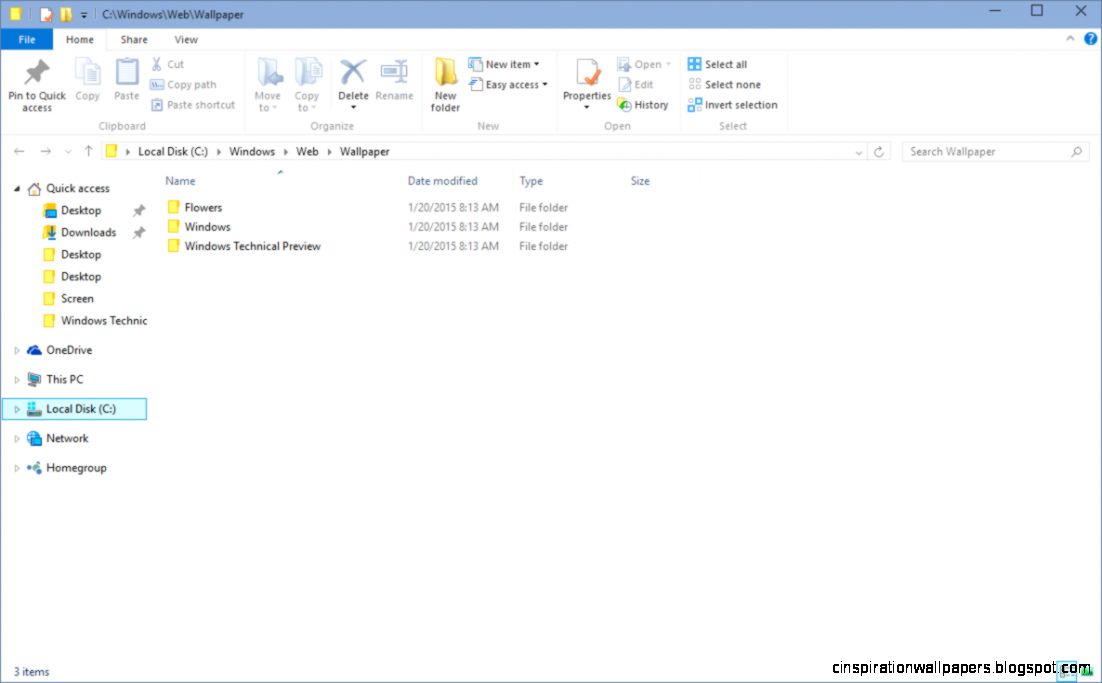Open the View ribbon tab
1102x683 pixels.
pyautogui.click(x=185, y=39)
